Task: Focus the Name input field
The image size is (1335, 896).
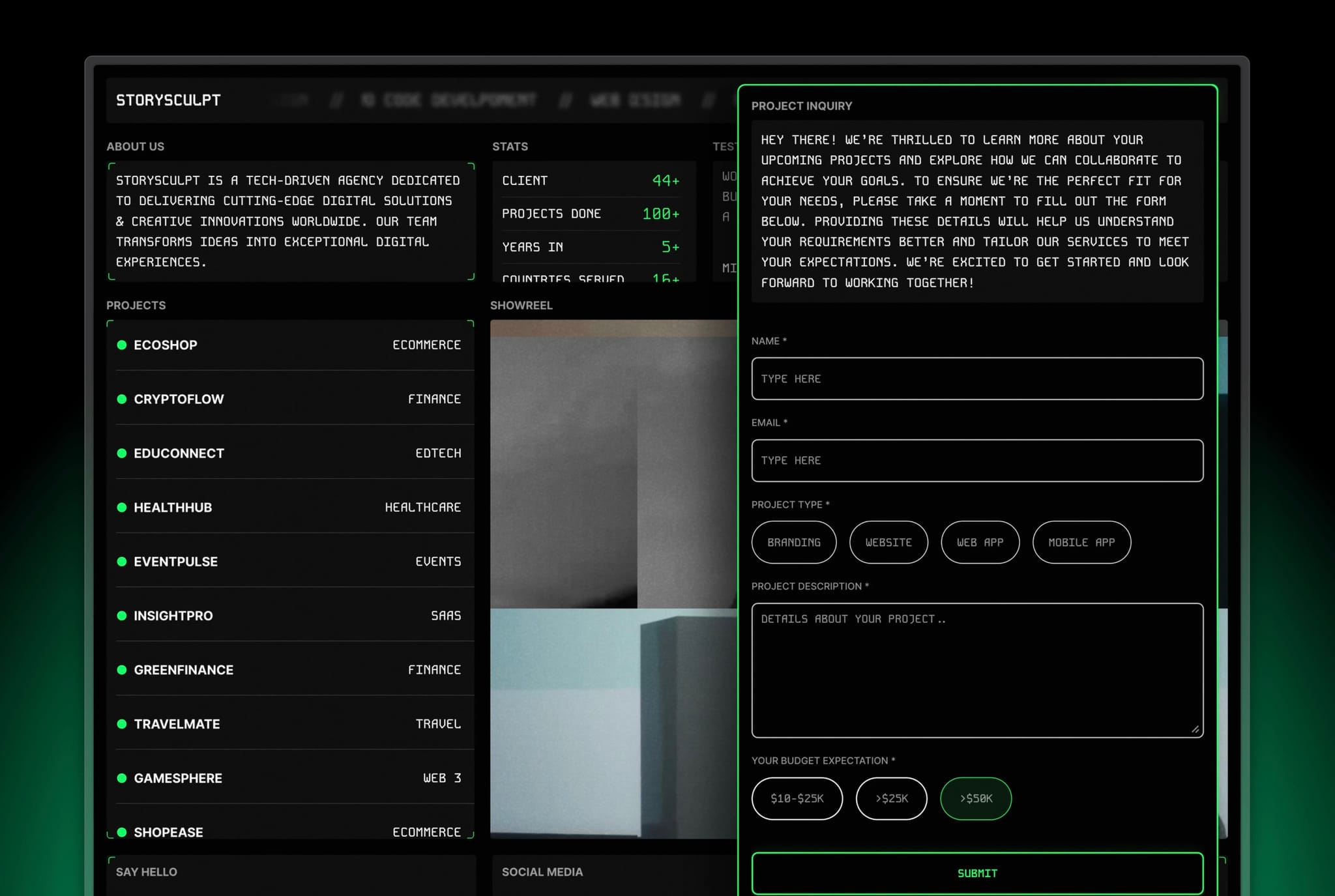Action: pyautogui.click(x=977, y=379)
